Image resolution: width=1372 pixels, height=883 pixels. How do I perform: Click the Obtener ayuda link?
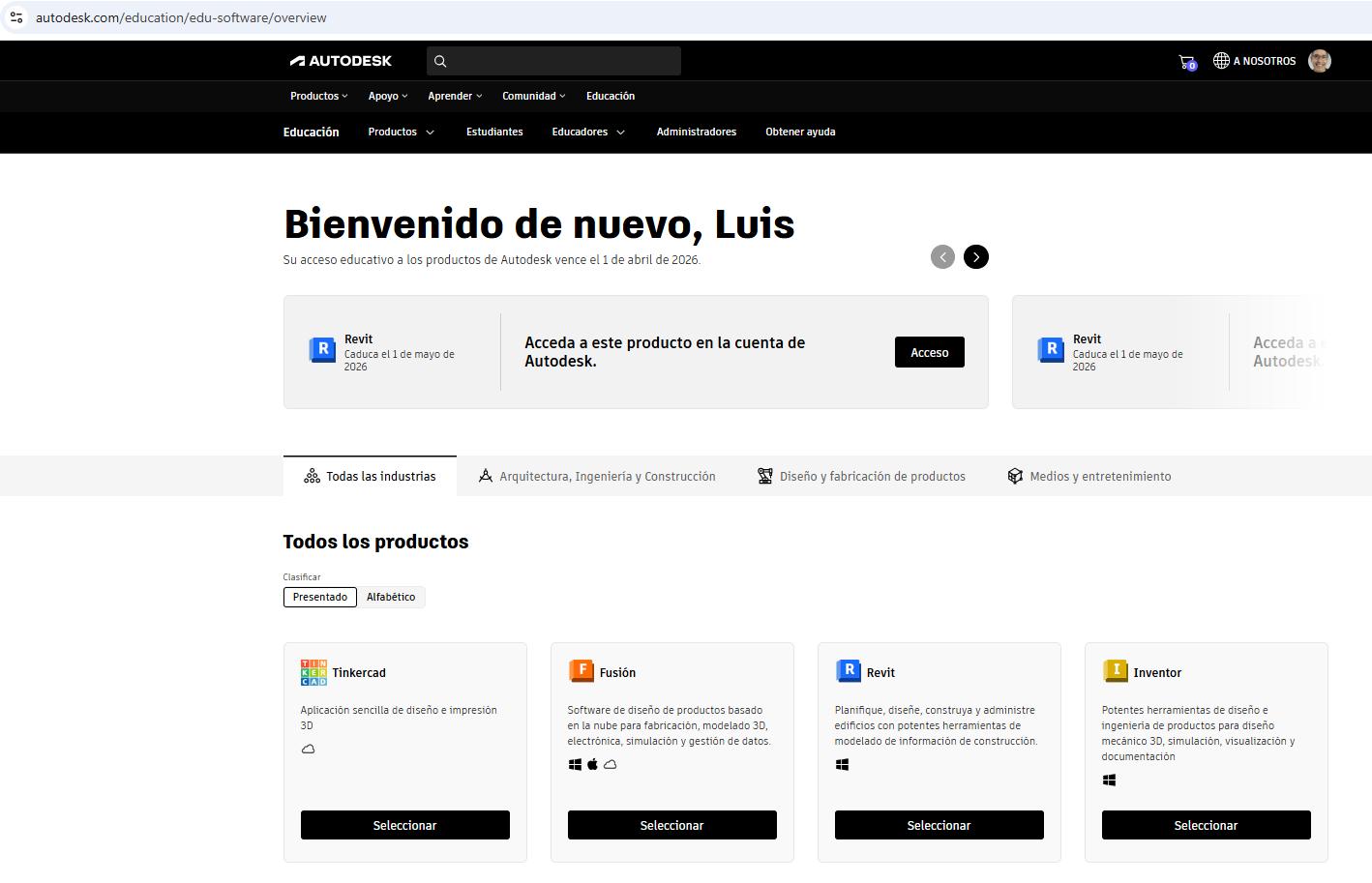click(800, 132)
